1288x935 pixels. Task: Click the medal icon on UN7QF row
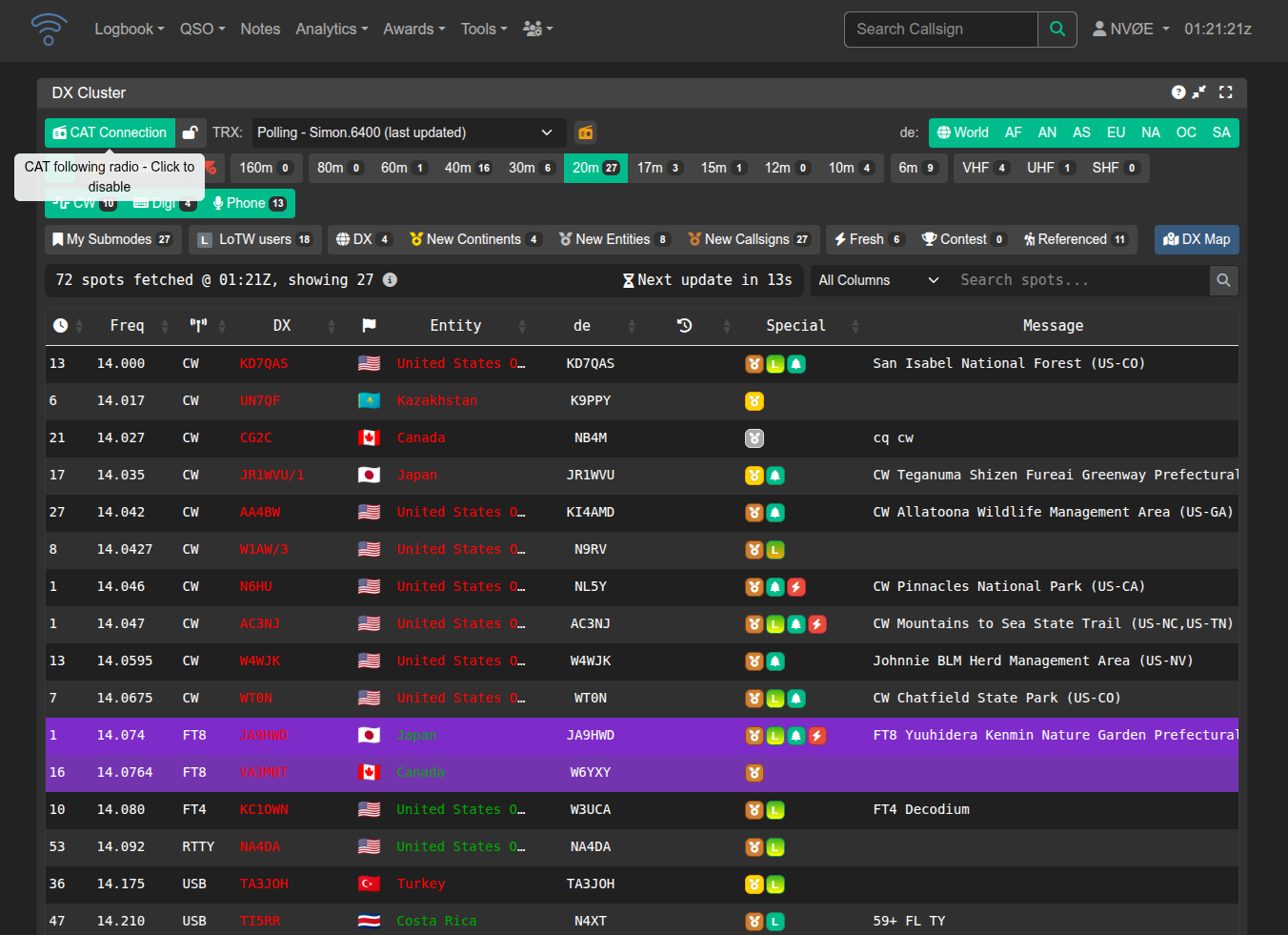[755, 401]
